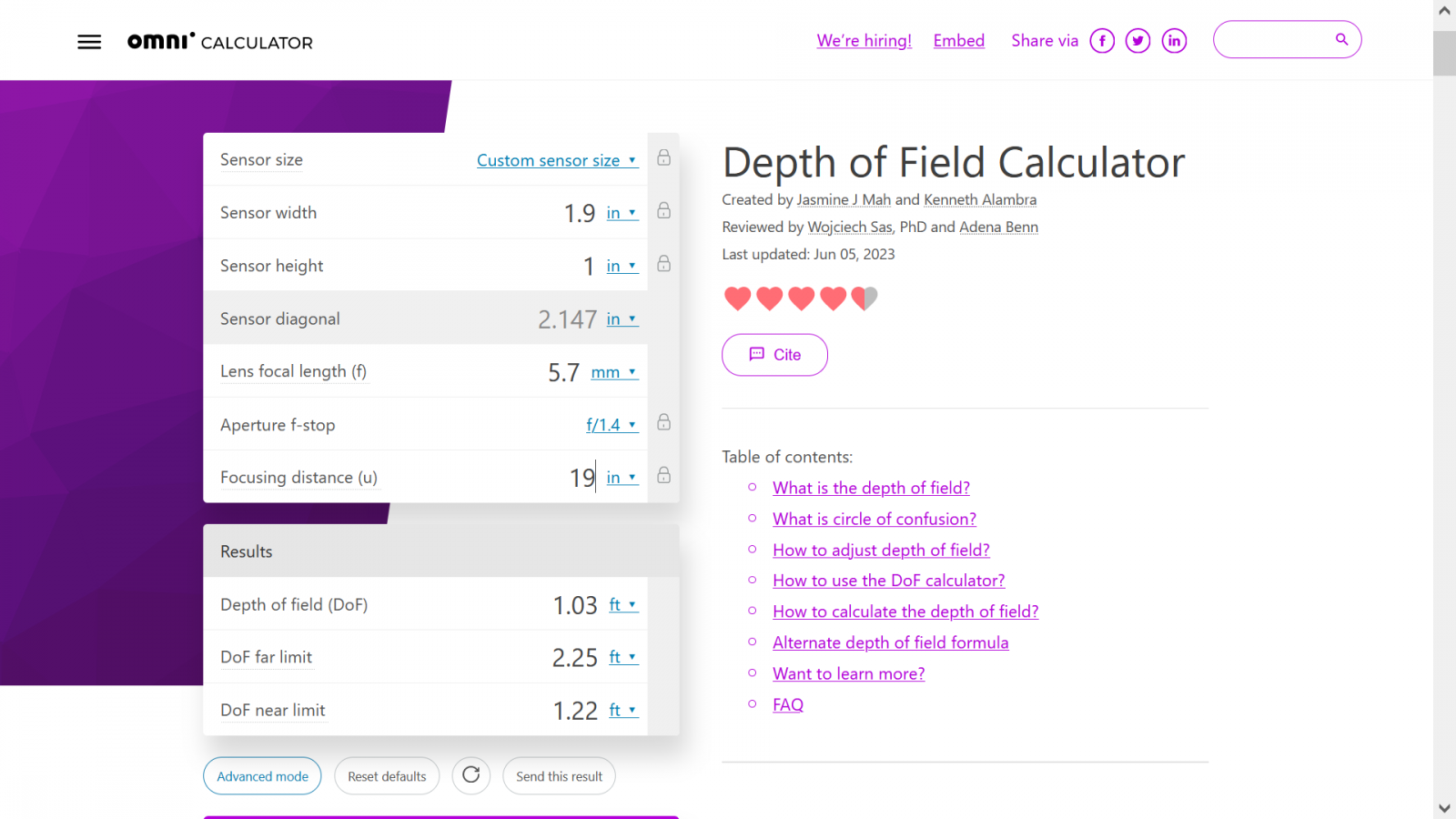Click the Advanced mode button
This screenshot has width=1456, height=819.
[262, 776]
